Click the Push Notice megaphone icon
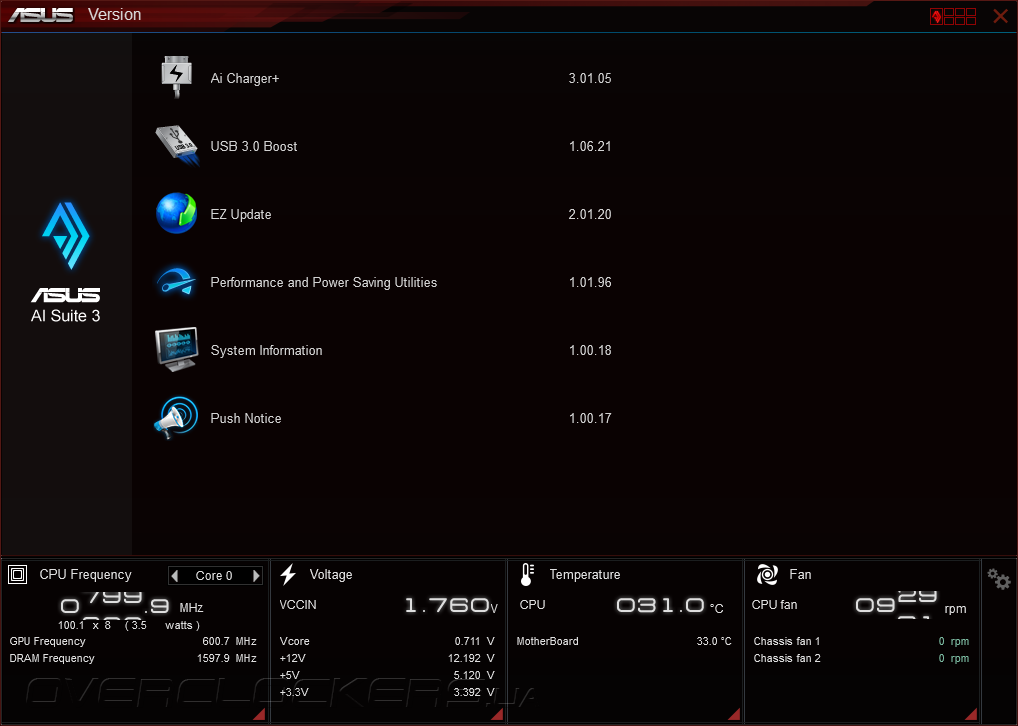The width and height of the screenshot is (1018, 726). (x=176, y=418)
